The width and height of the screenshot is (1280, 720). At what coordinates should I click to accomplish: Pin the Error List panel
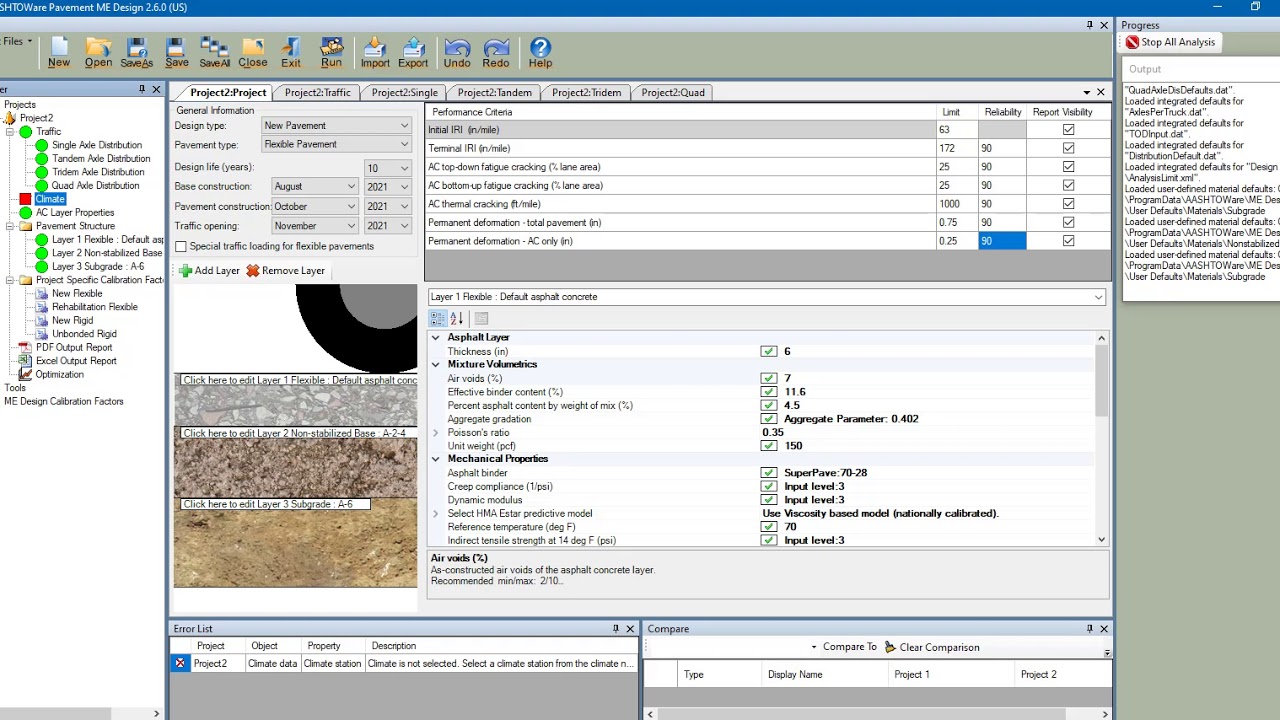pos(616,629)
